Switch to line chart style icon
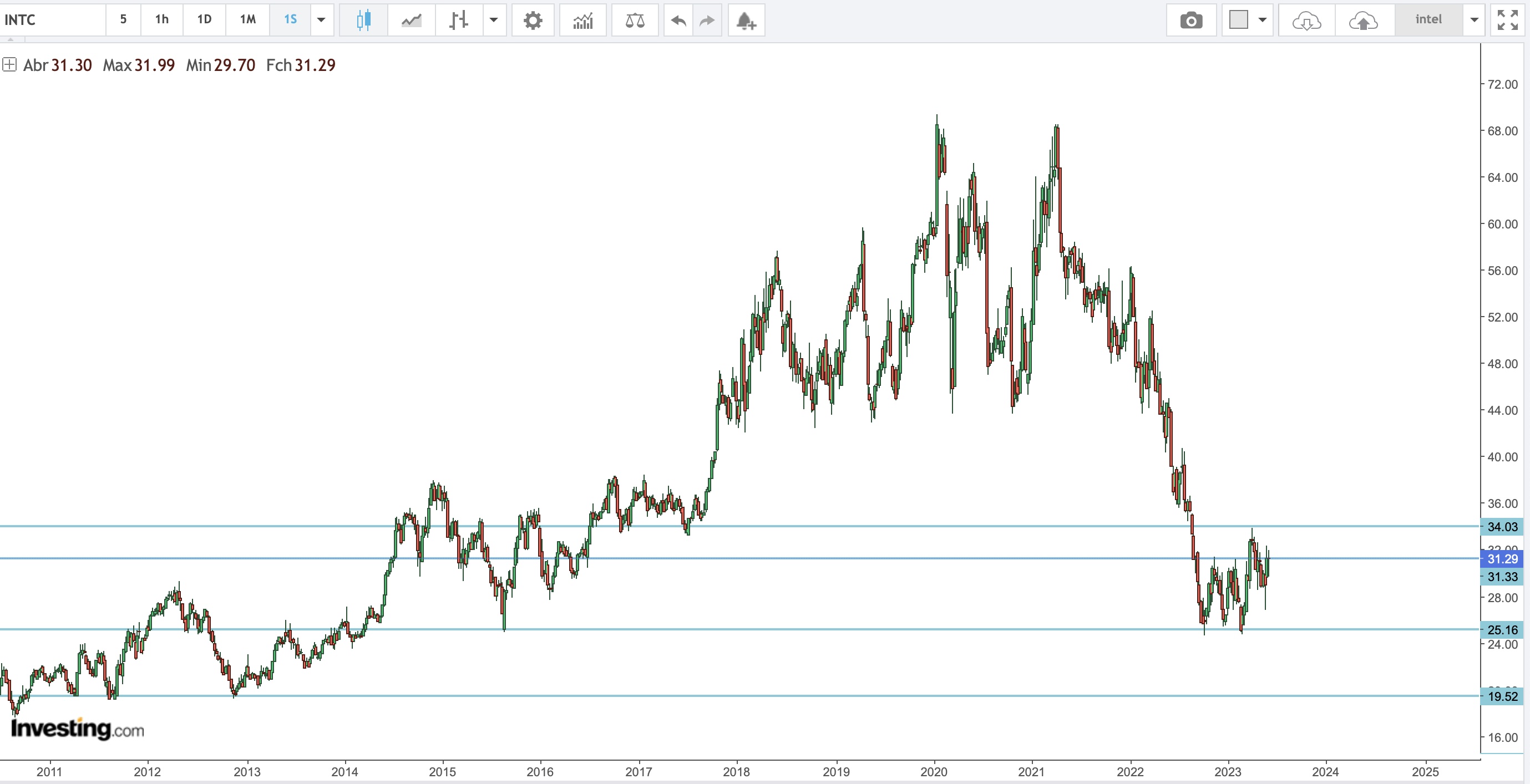The height and width of the screenshot is (784, 1530). coord(411,20)
